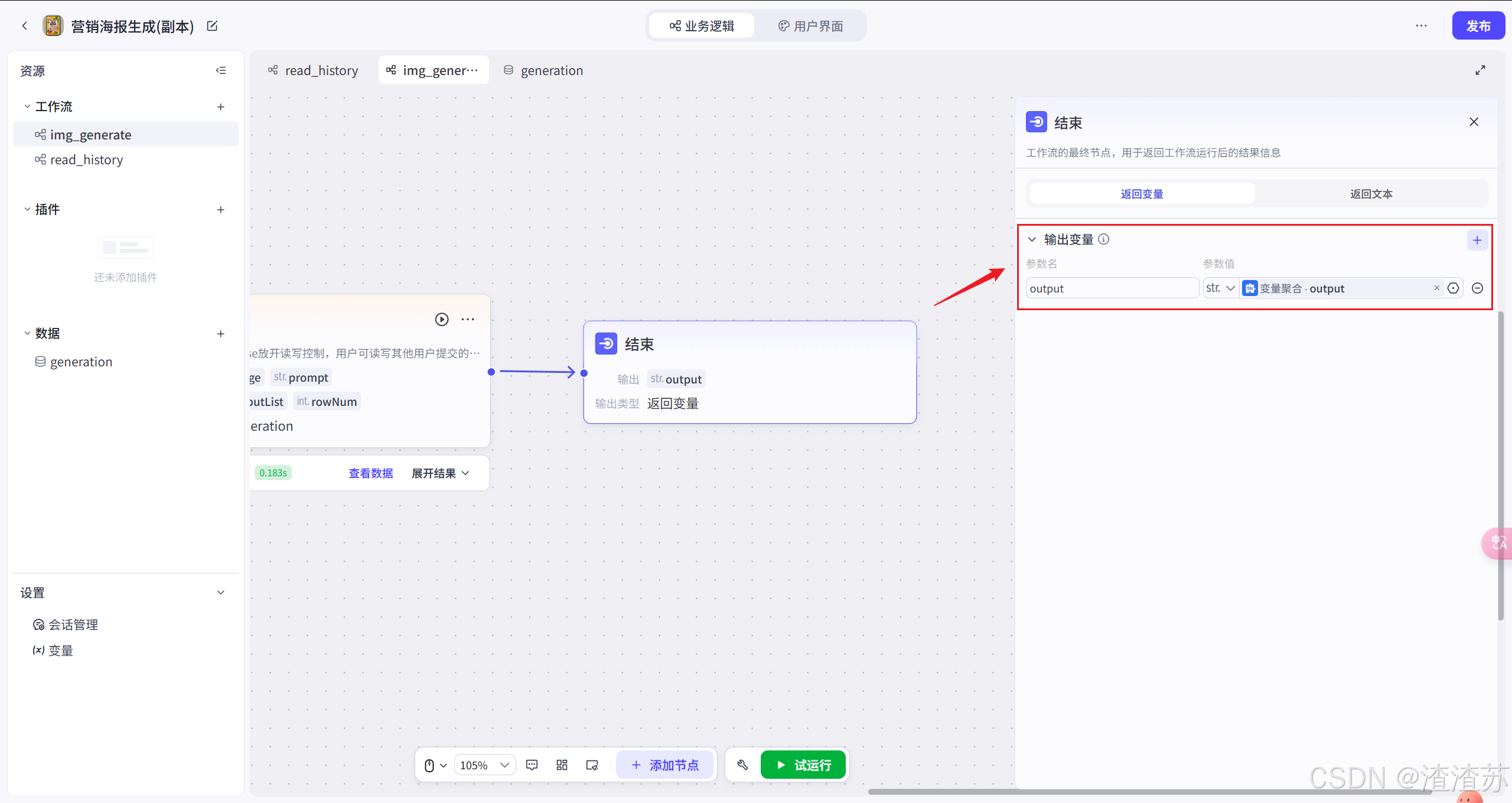The image size is (1512, 803).
Task: Run the single node play icon
Action: 441,320
